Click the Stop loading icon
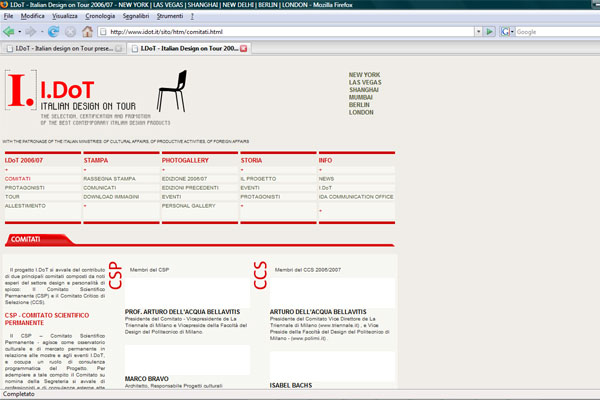Viewport: 600px width, 400px height. pyautogui.click(x=70, y=32)
